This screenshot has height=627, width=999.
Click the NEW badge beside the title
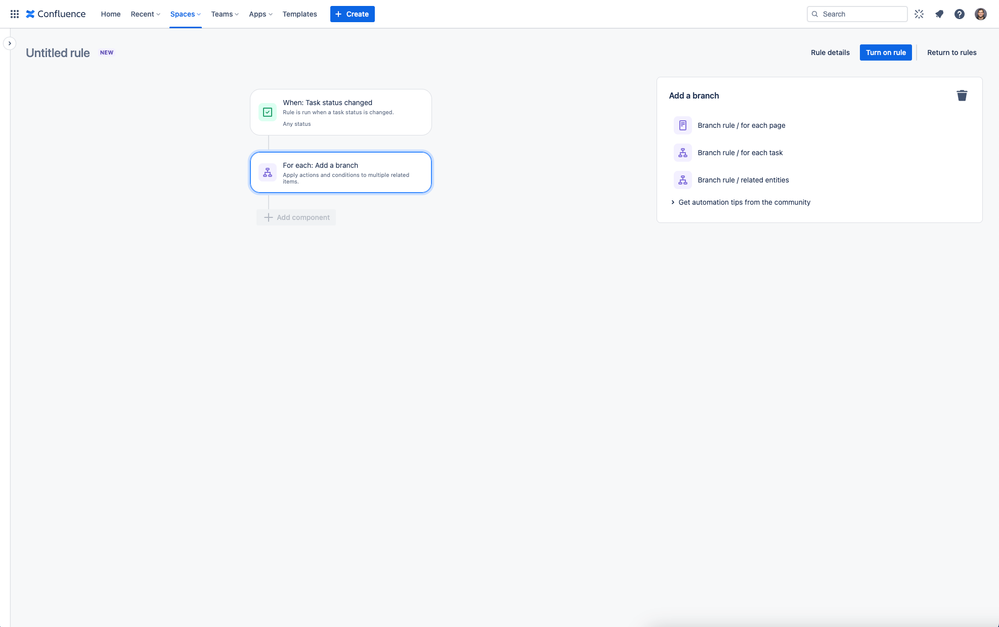tap(106, 53)
